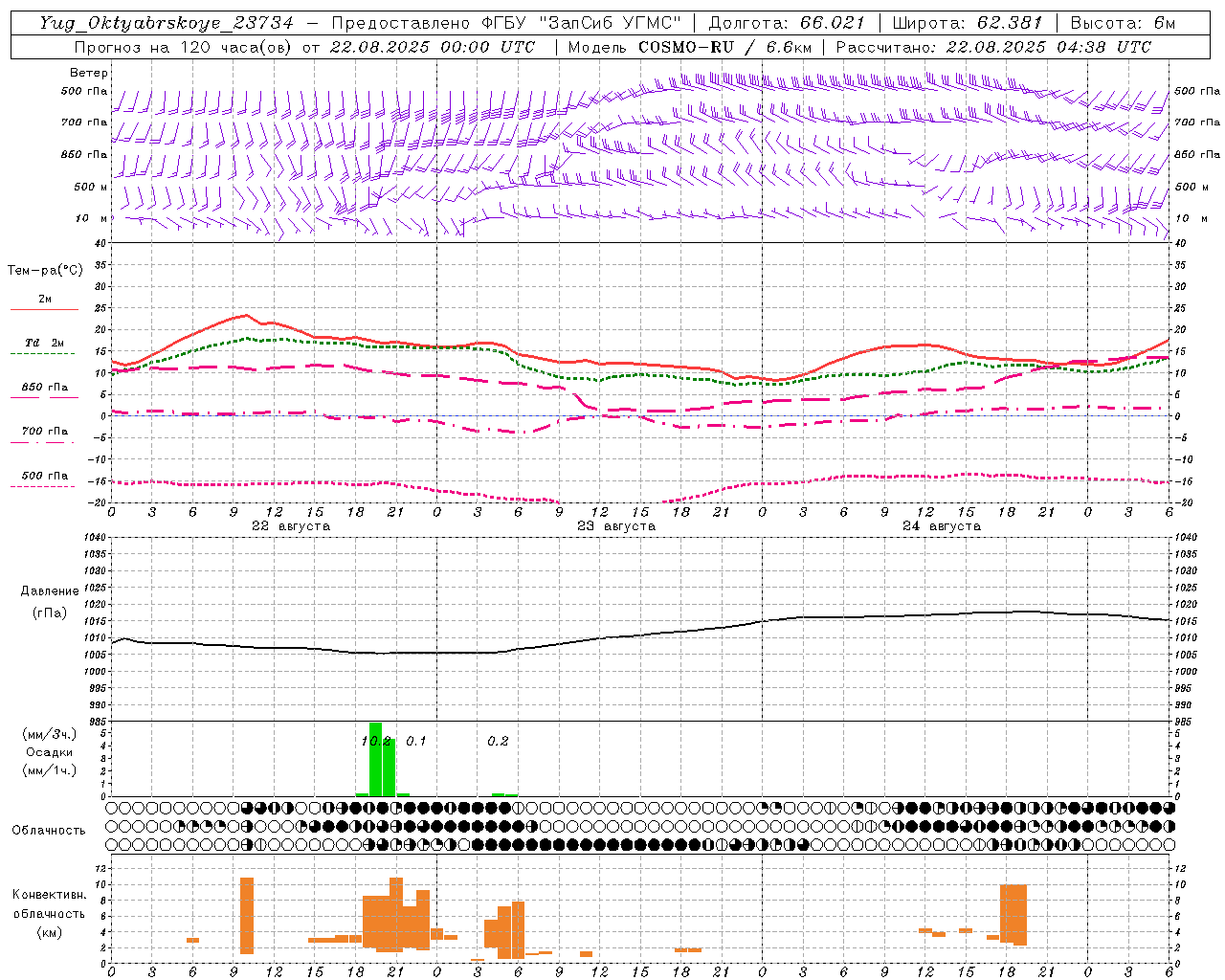Click the Рассчитано: 22.08.2025 04:38 UTC timestamp

click(993, 47)
